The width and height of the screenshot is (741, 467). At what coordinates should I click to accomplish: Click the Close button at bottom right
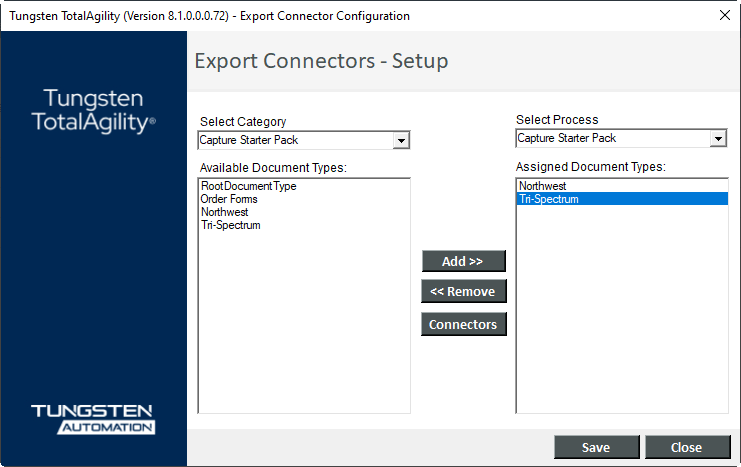click(x=686, y=447)
